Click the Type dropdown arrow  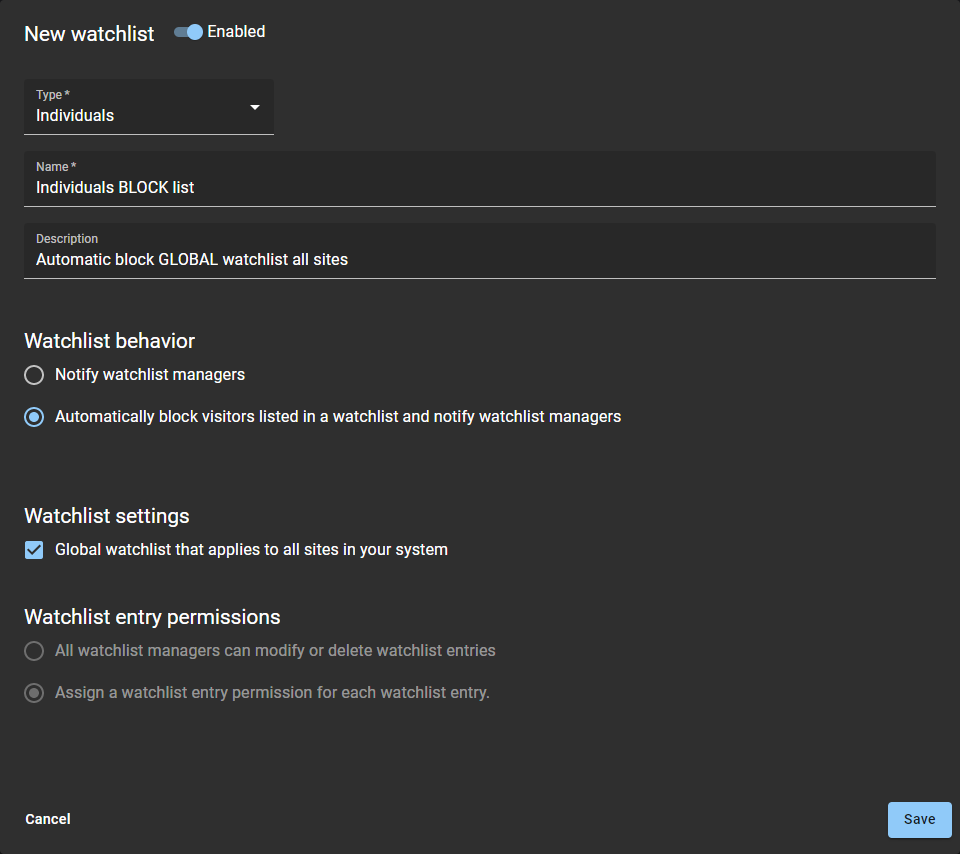click(254, 107)
